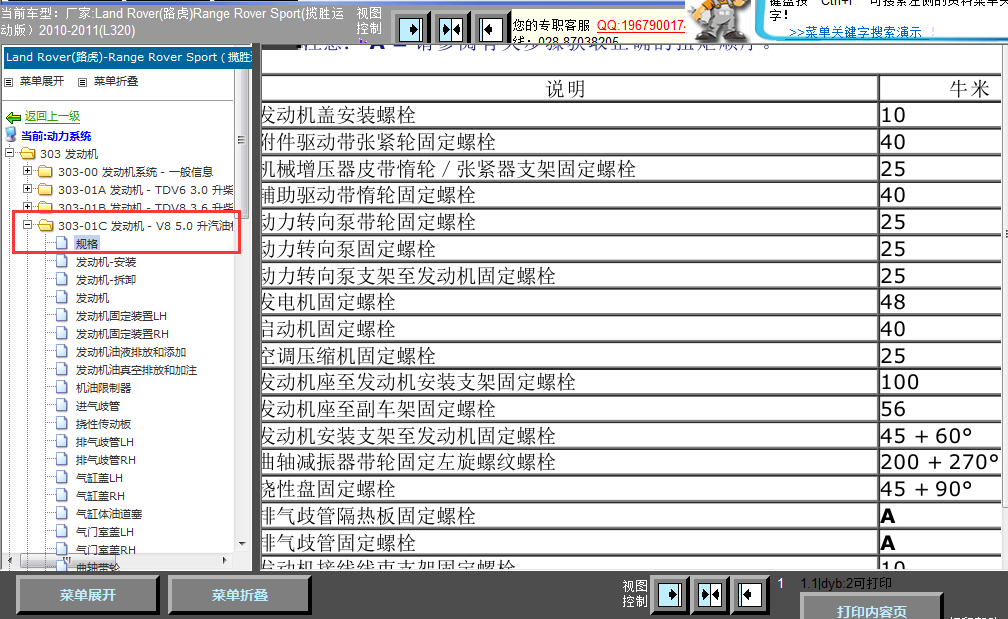Click the 200 + 270° torque value
Viewport: 1008px width, 619px height.
pyautogui.click(x=939, y=462)
